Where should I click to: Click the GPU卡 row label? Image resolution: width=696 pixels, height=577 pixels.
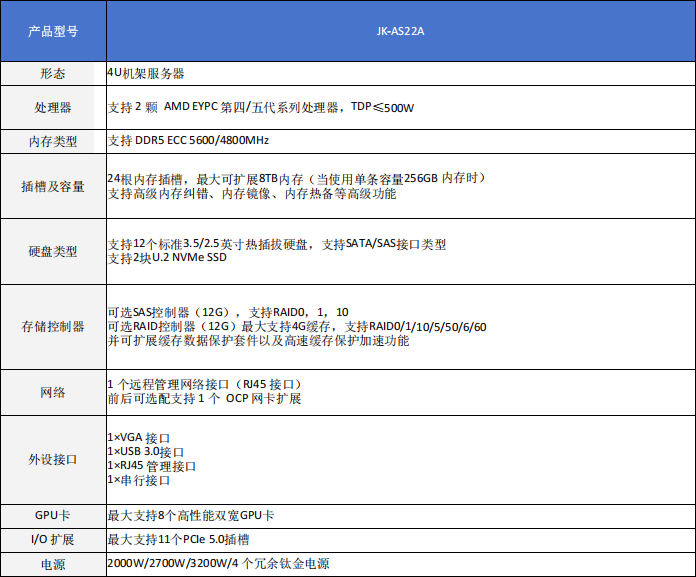tap(52, 516)
